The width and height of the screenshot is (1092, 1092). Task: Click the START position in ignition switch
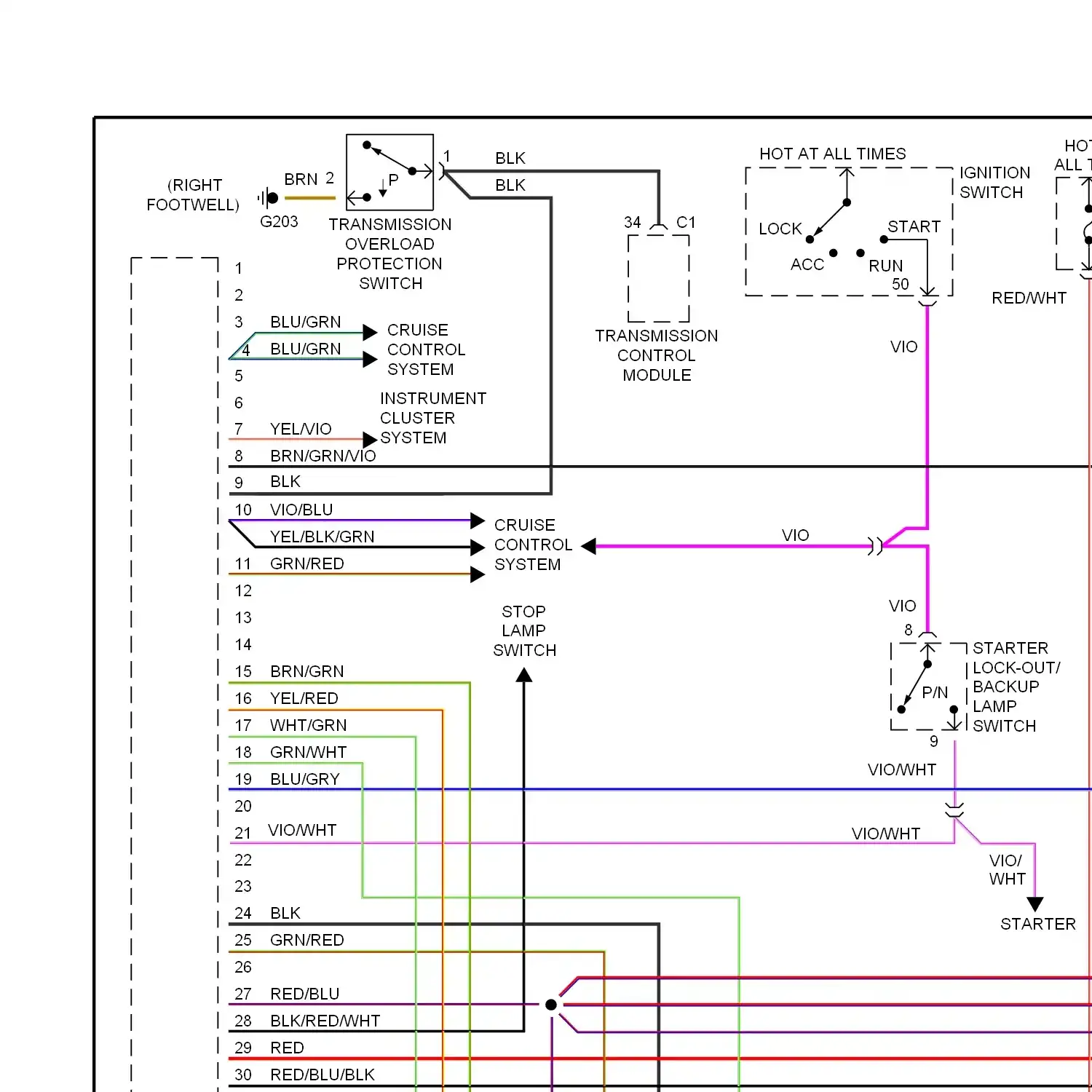click(914, 226)
